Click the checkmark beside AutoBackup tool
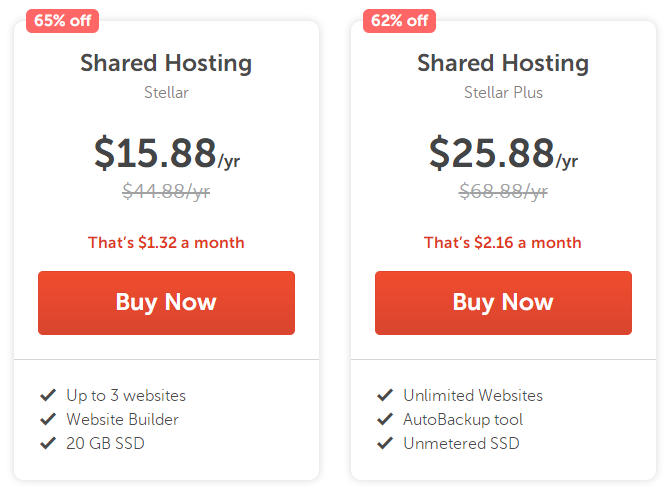The image size is (670, 487). point(384,419)
